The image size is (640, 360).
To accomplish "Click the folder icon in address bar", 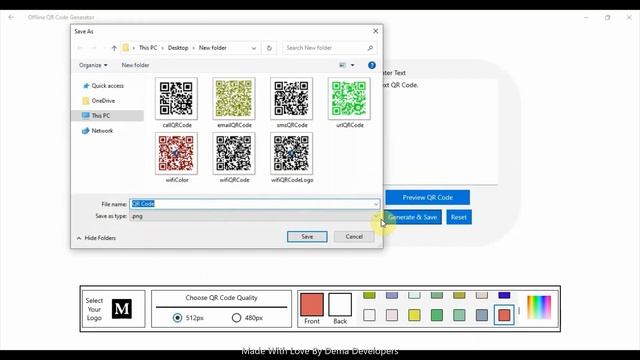I will (126, 48).
